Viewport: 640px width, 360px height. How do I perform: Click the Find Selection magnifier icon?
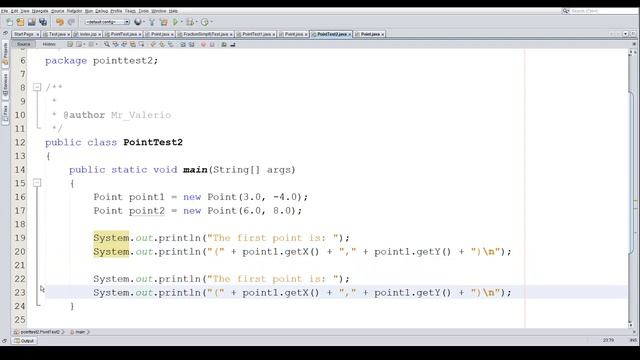107,44
